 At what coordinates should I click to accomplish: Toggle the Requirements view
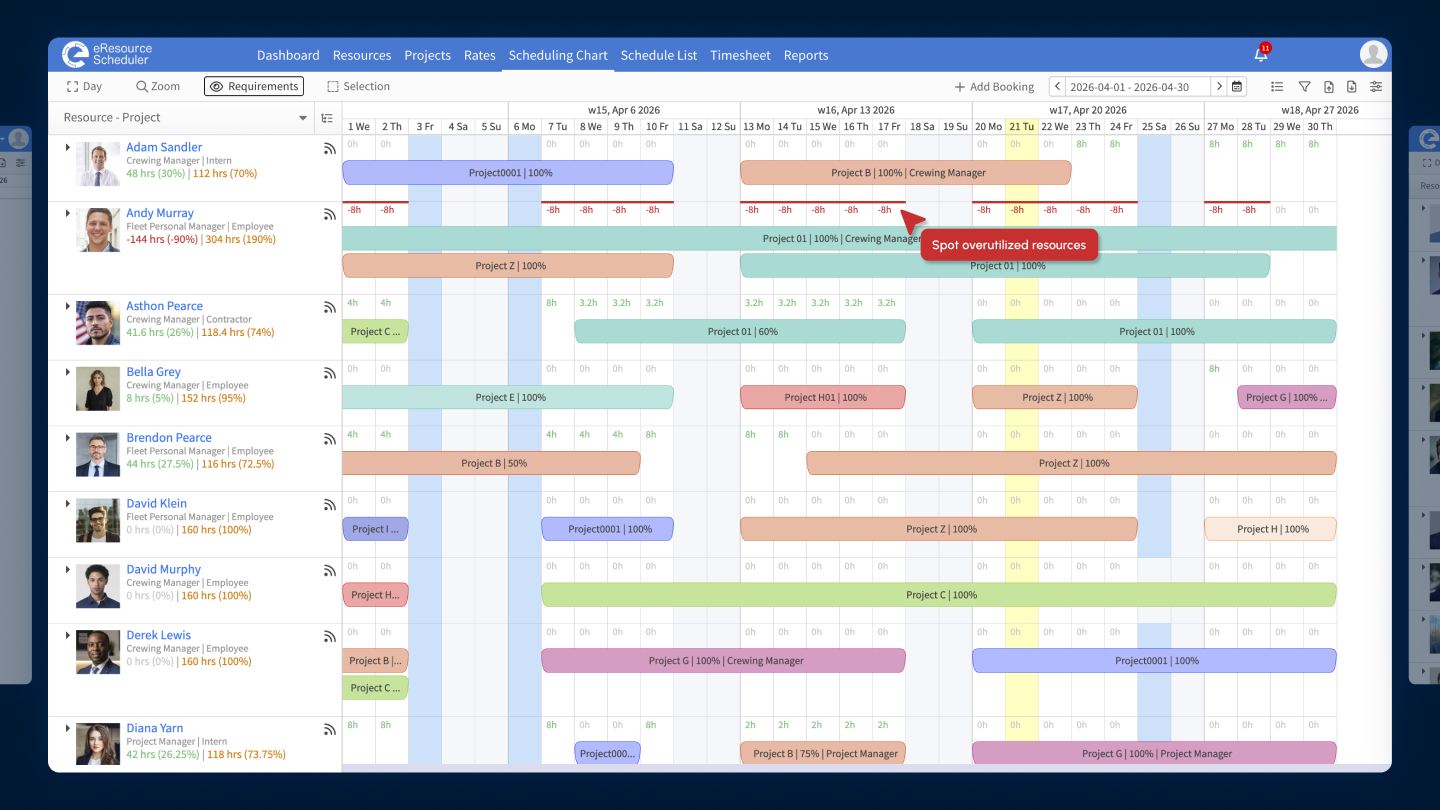[x=254, y=87]
